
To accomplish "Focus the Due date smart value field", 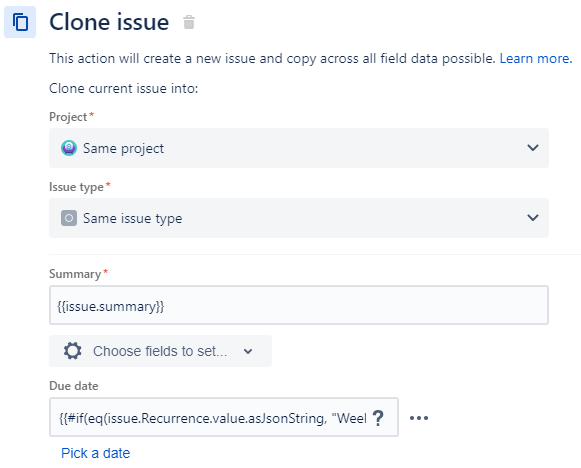I will coord(224,417).
